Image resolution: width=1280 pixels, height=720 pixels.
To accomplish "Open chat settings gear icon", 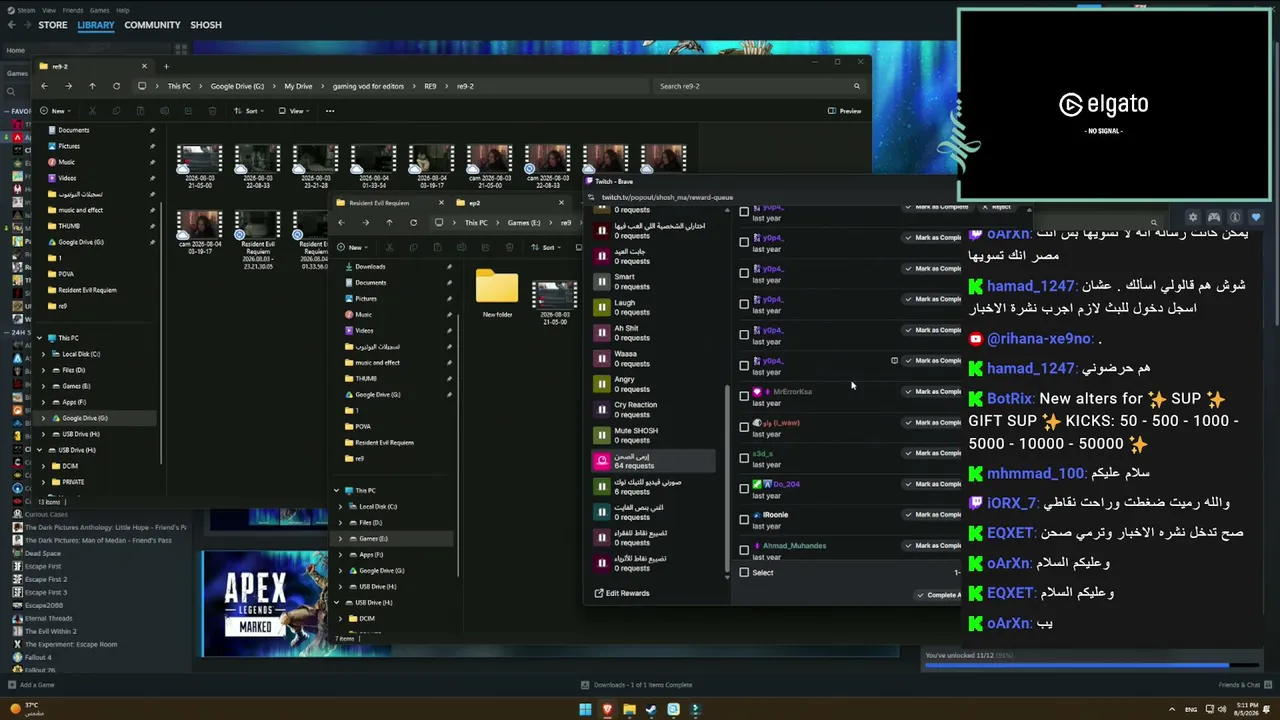I will [1192, 217].
